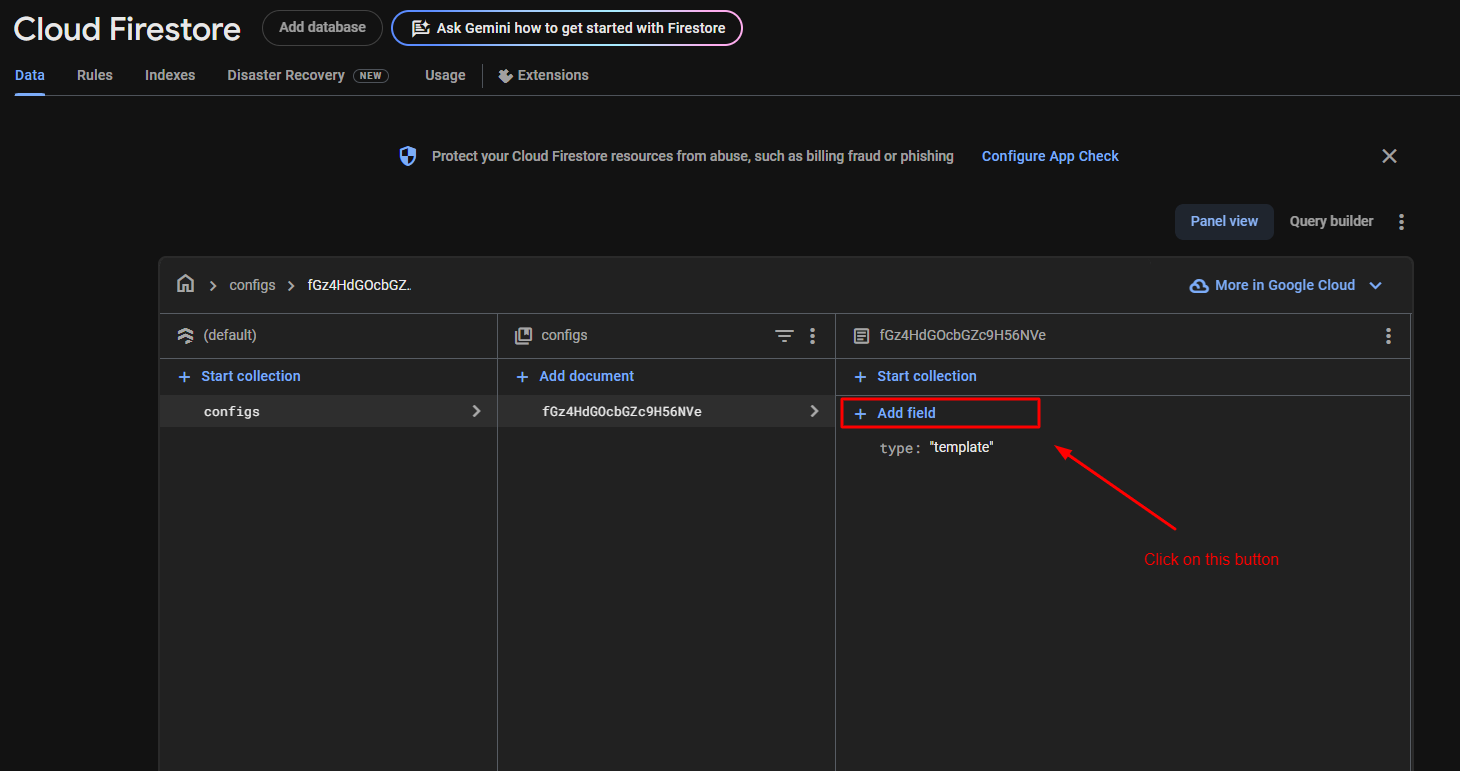Click the home icon in breadcrumb path
The width and height of the screenshot is (1460, 771).
pos(185,284)
